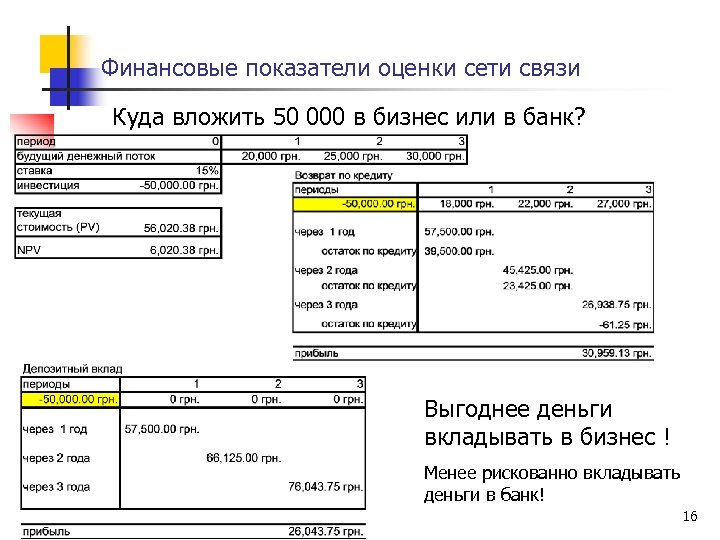
Task: Click "через 3 года" in the deposit table
Action: [56, 487]
